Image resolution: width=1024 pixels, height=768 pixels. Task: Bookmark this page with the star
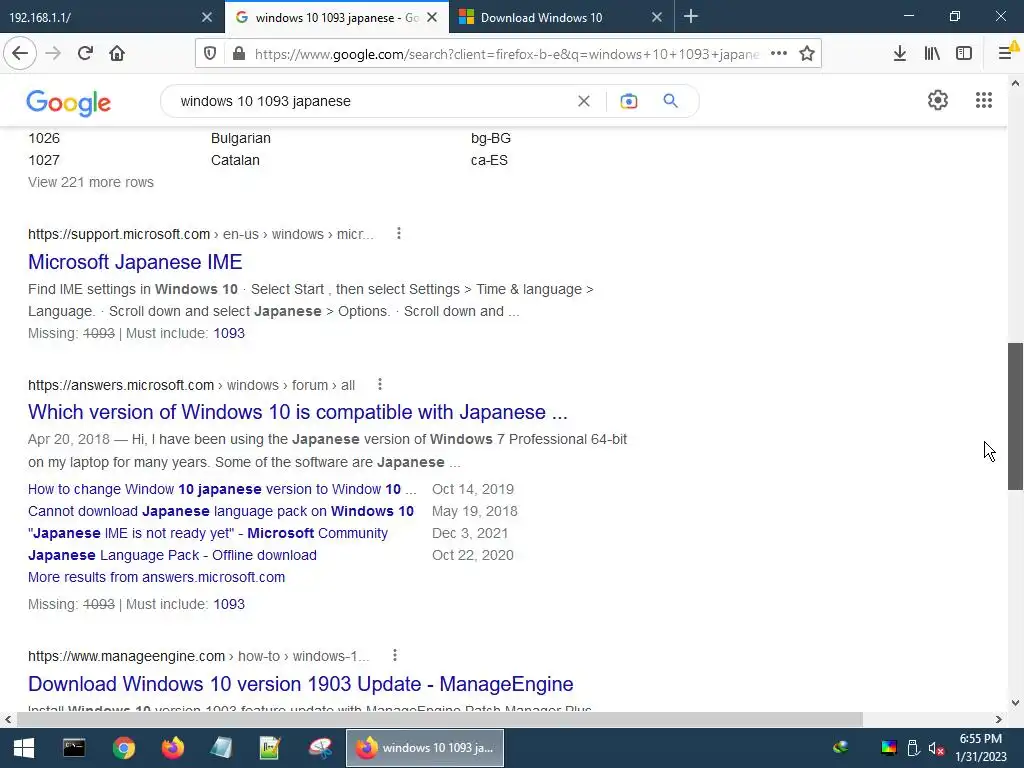click(807, 54)
